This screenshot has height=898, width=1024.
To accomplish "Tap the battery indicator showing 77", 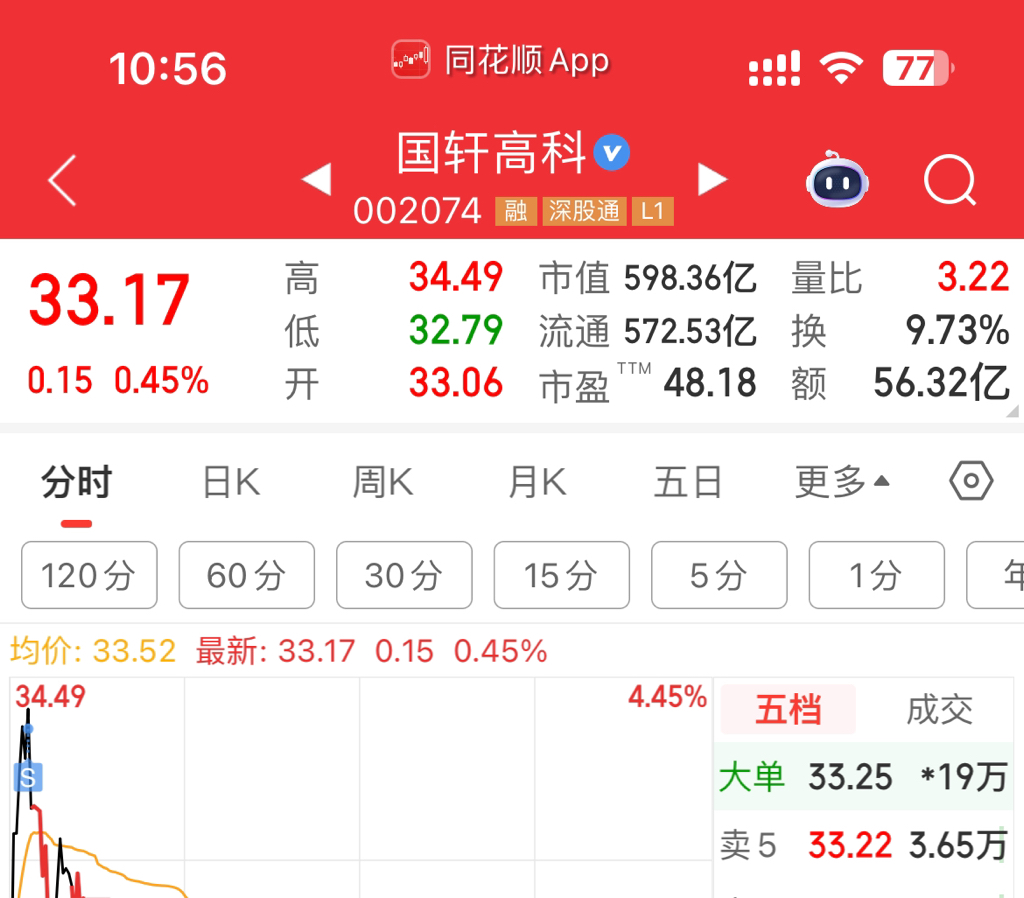I will pyautogui.click(x=918, y=68).
